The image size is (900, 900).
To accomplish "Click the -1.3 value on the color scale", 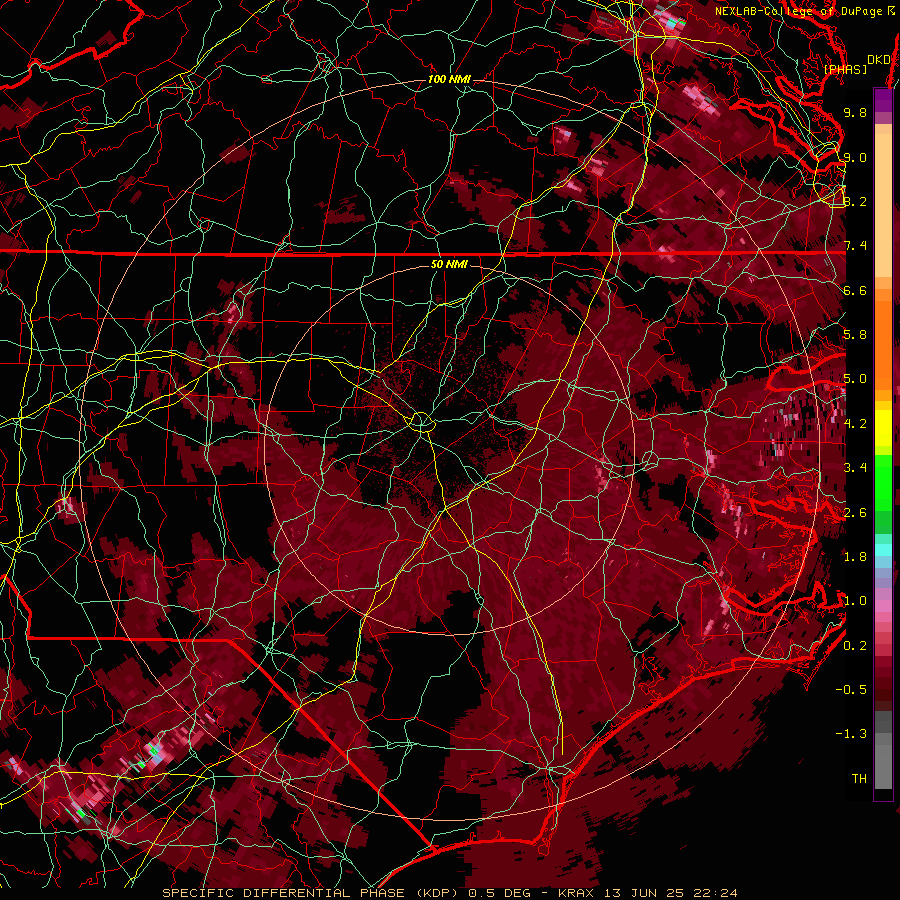I will point(851,734).
